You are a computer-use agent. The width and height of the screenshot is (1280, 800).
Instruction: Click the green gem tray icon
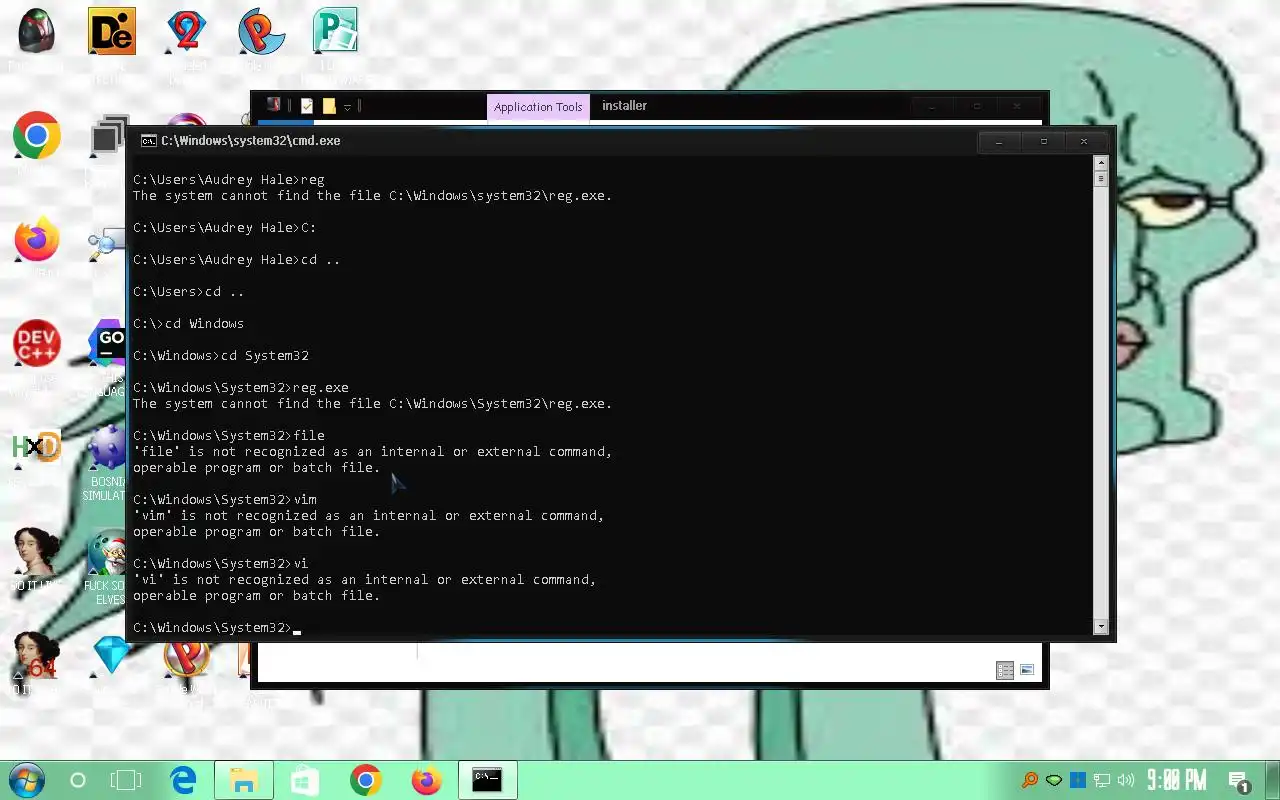(1054, 780)
